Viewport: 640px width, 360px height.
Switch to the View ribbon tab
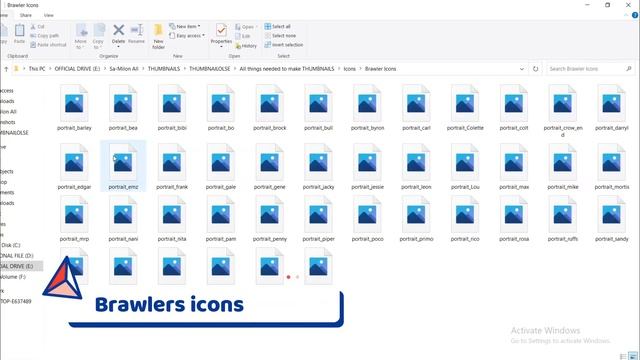click(x=49, y=15)
